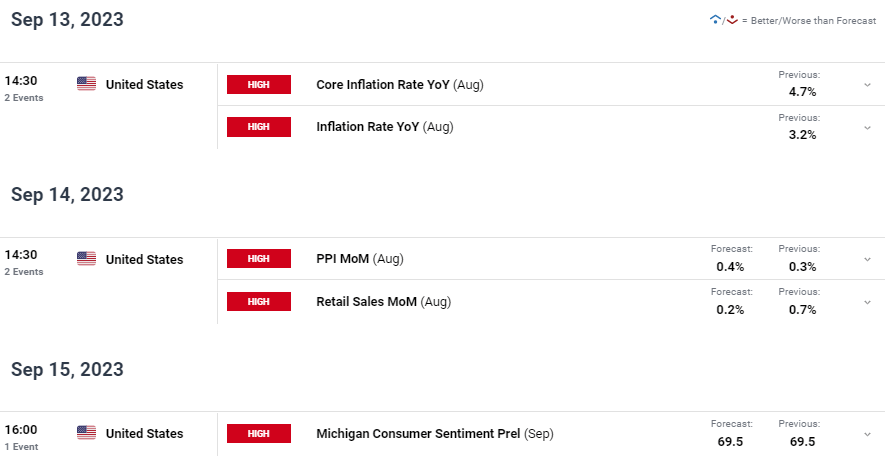
Task: Click the better-than-forecast blue arrow icon
Action: [714, 20]
